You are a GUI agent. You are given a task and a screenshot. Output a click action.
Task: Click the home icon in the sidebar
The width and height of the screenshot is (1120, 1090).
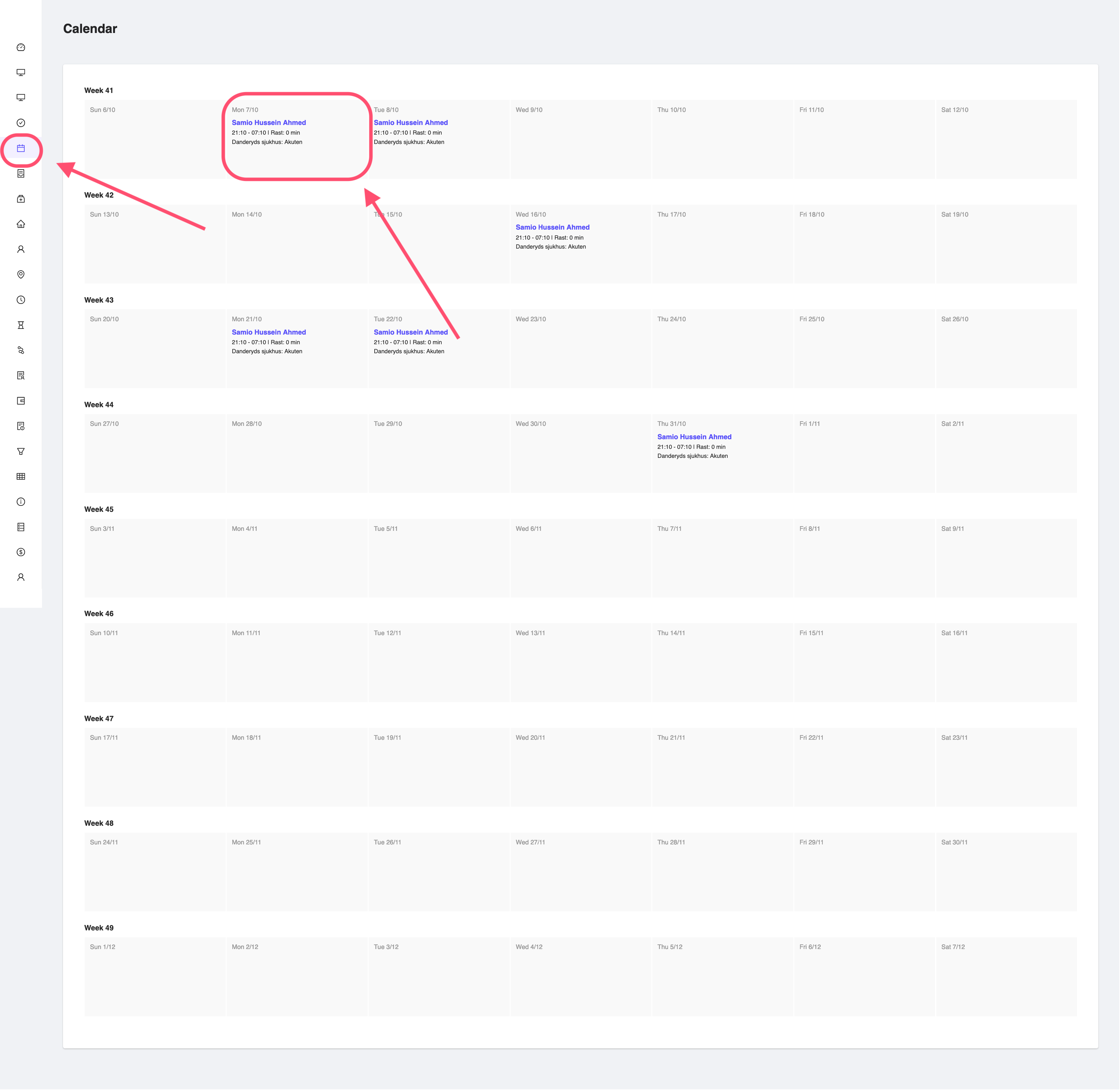(x=21, y=224)
